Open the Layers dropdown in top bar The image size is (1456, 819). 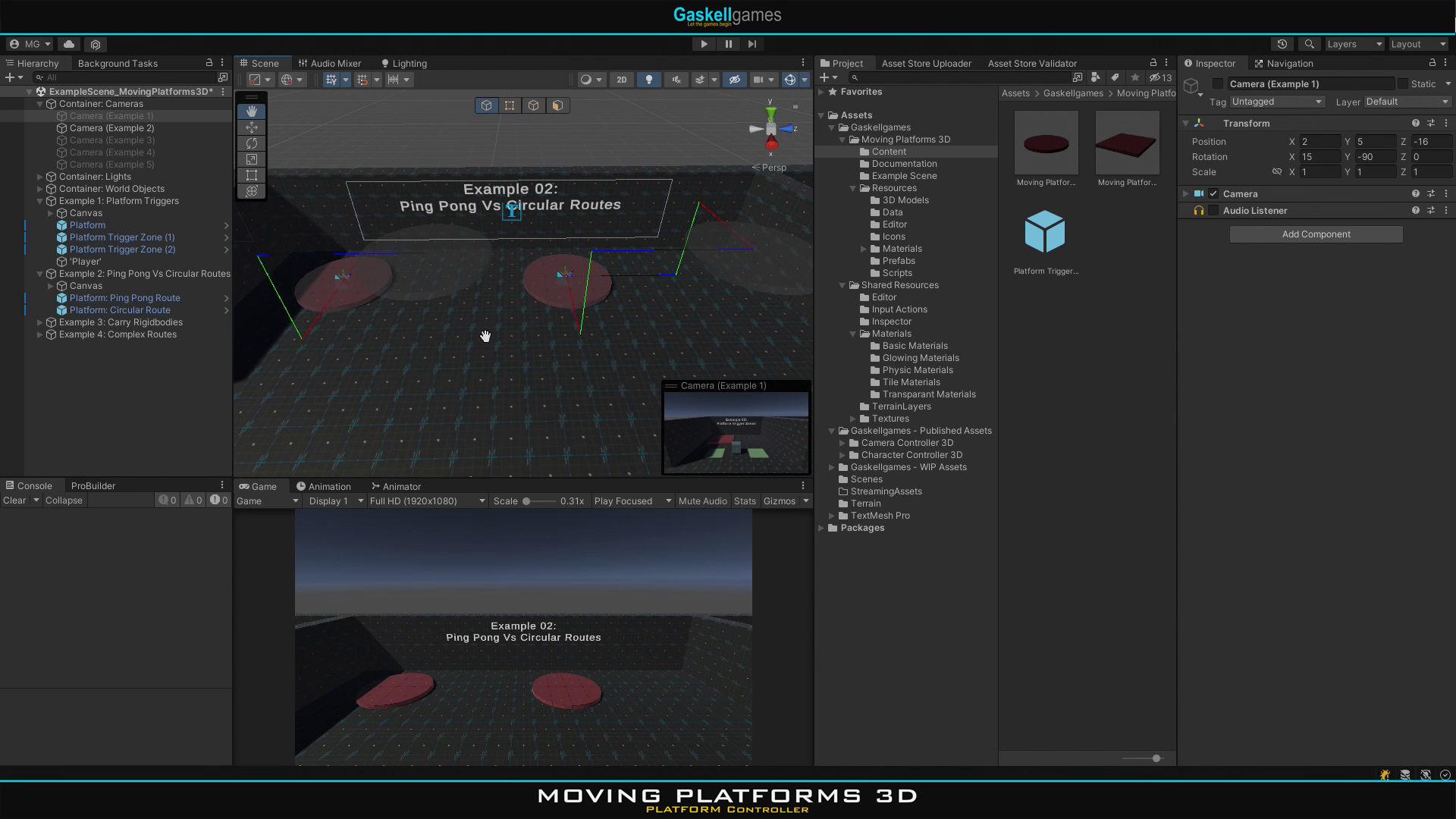[1354, 44]
